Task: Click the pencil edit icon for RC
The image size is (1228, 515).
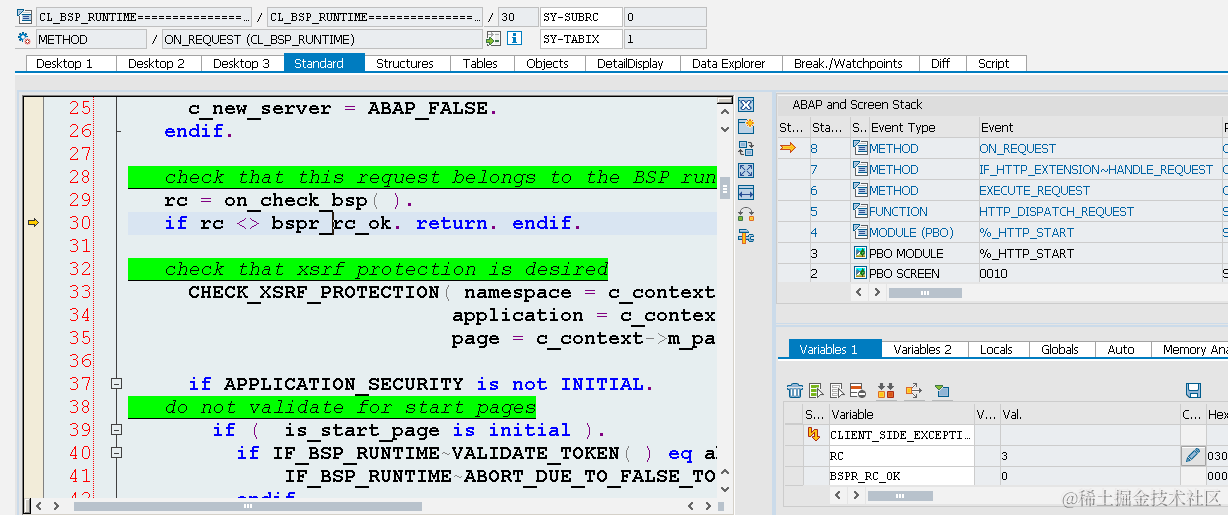Action: pos(1192,455)
